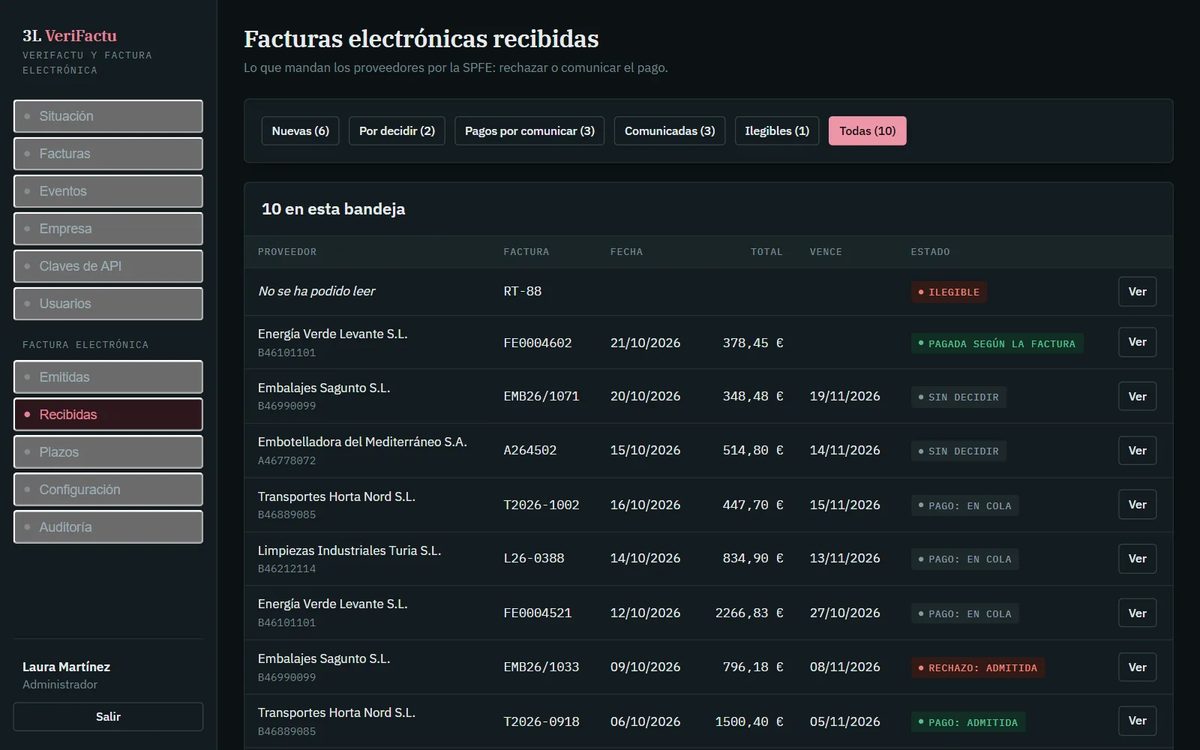This screenshot has height=750, width=1200.
Task: Click due date 27/10/2026
Action: point(845,613)
